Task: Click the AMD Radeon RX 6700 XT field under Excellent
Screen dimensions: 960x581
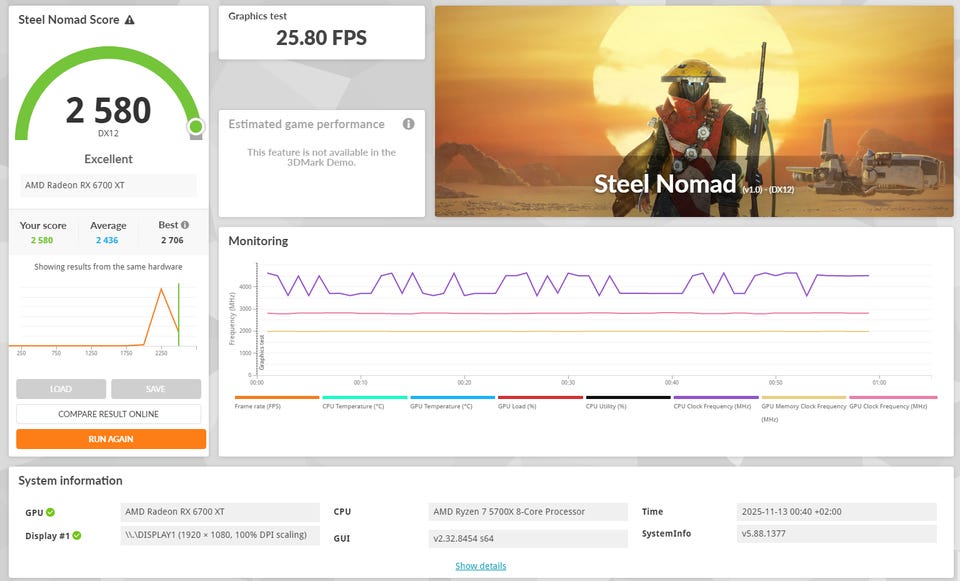Action: pyautogui.click(x=108, y=185)
